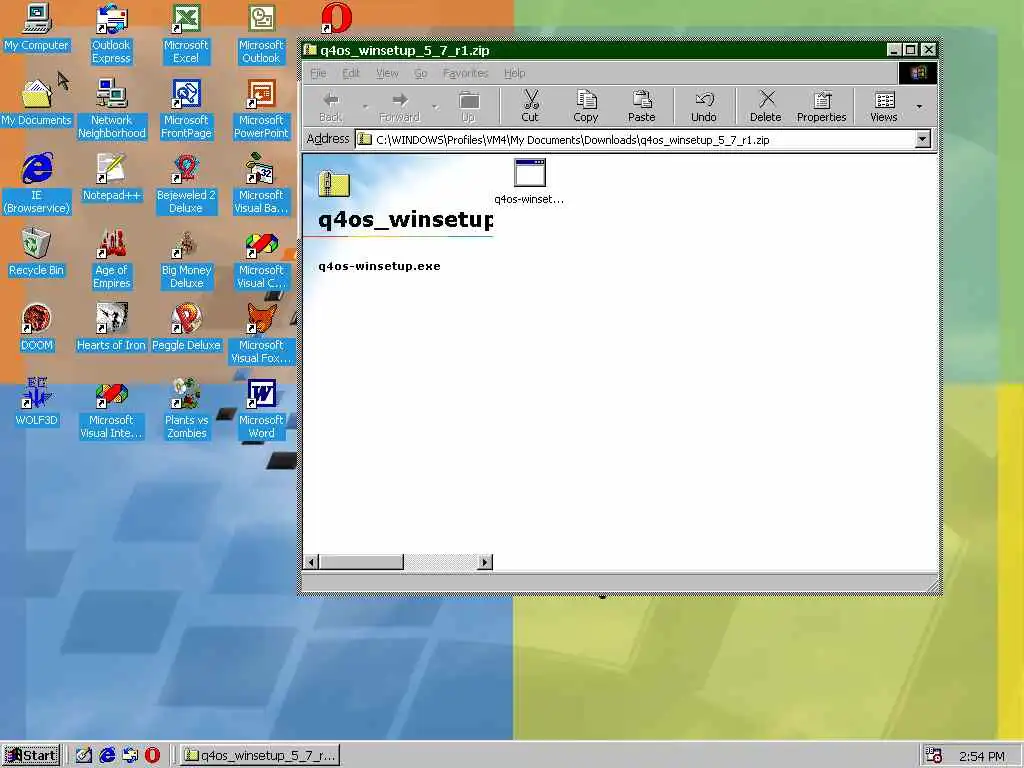Click the Address path field
The width and height of the screenshot is (1024, 768).
pyautogui.click(x=635, y=140)
